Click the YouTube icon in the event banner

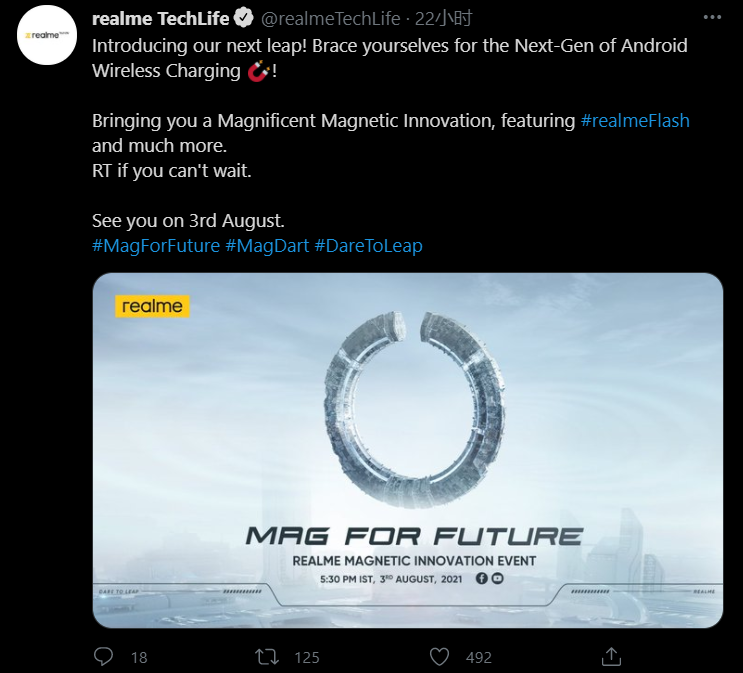[x=498, y=578]
